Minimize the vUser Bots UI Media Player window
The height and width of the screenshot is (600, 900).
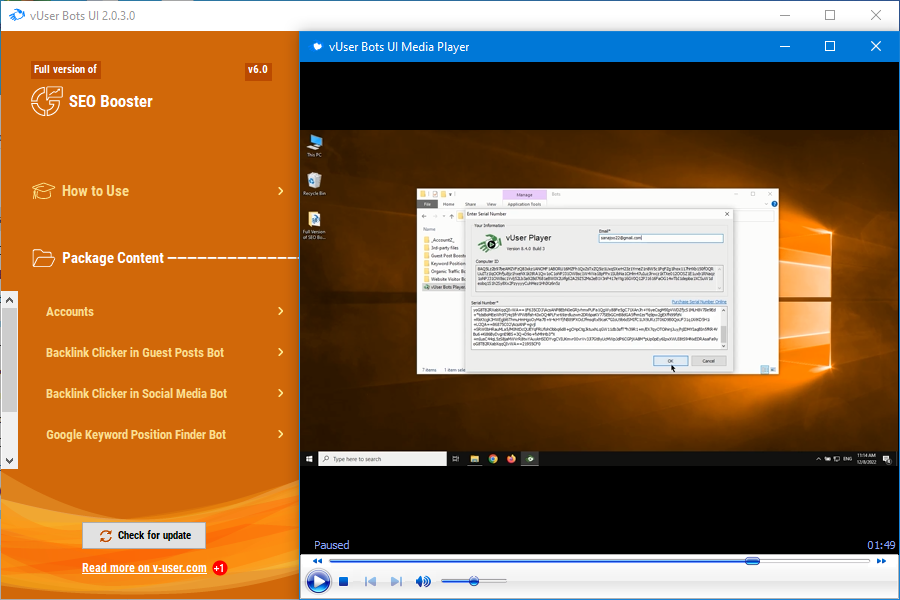785,47
